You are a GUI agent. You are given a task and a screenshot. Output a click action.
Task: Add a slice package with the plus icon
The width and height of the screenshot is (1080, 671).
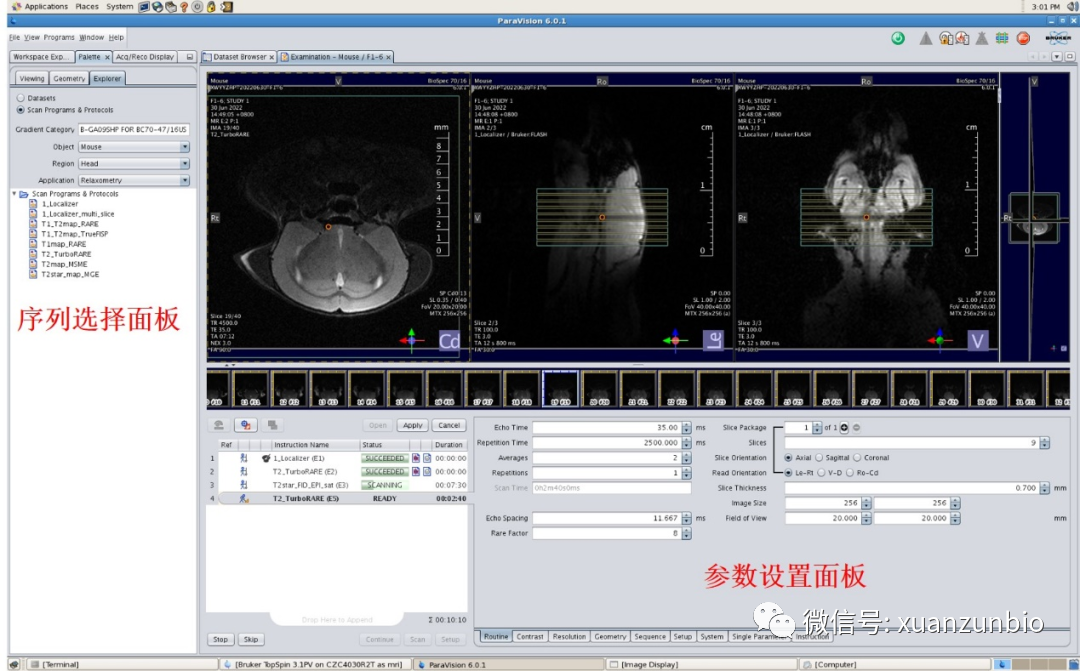pos(844,428)
